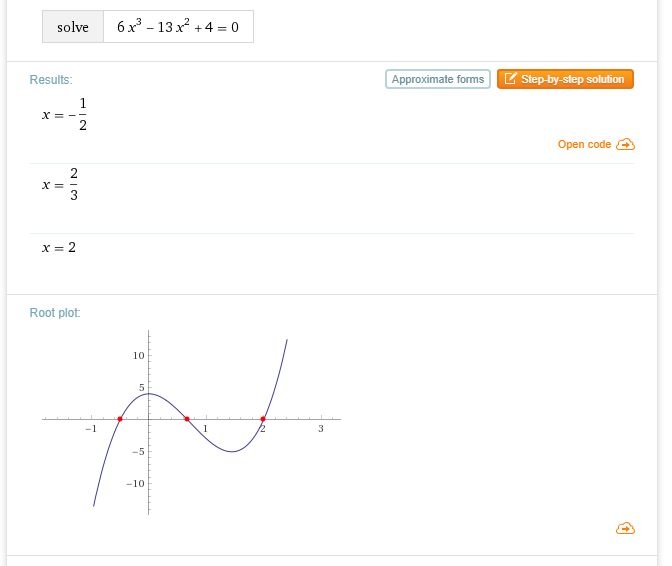The width and height of the screenshot is (672, 566).
Task: Follow the Open code link
Action: tap(584, 145)
